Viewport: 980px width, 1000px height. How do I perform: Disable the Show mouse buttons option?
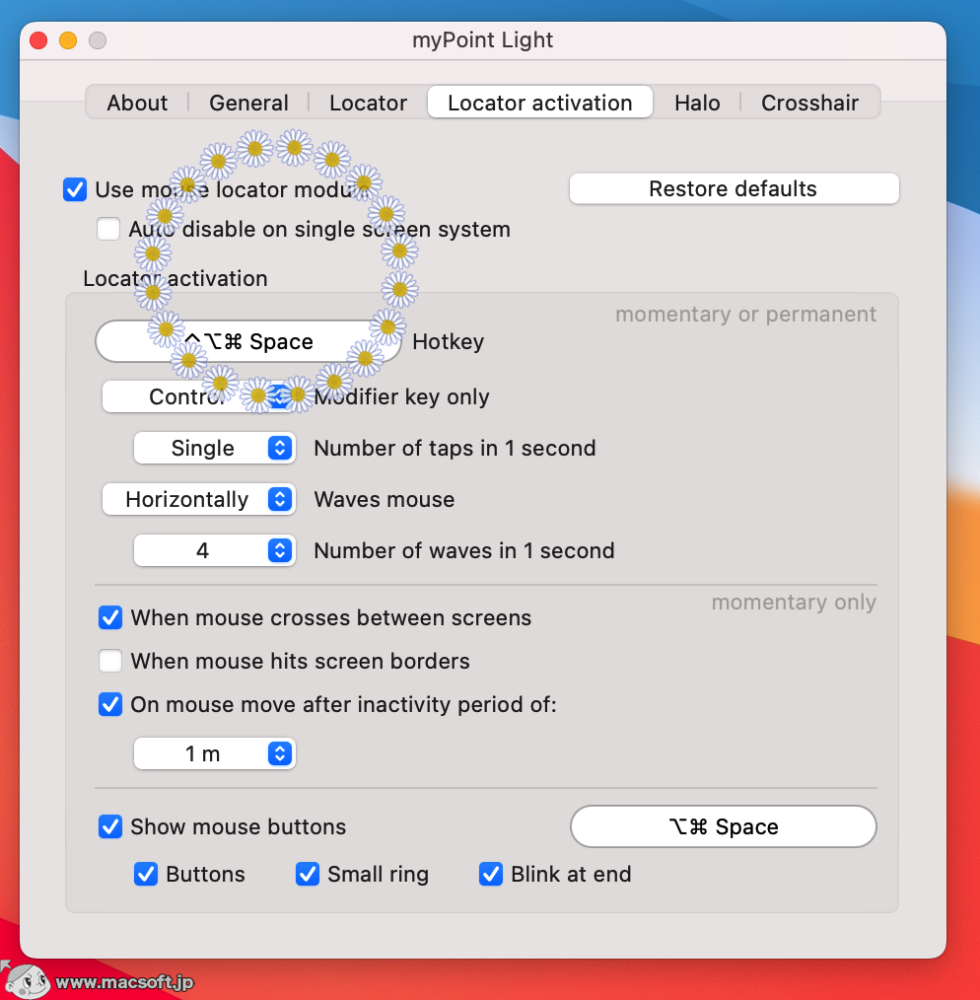click(x=110, y=827)
